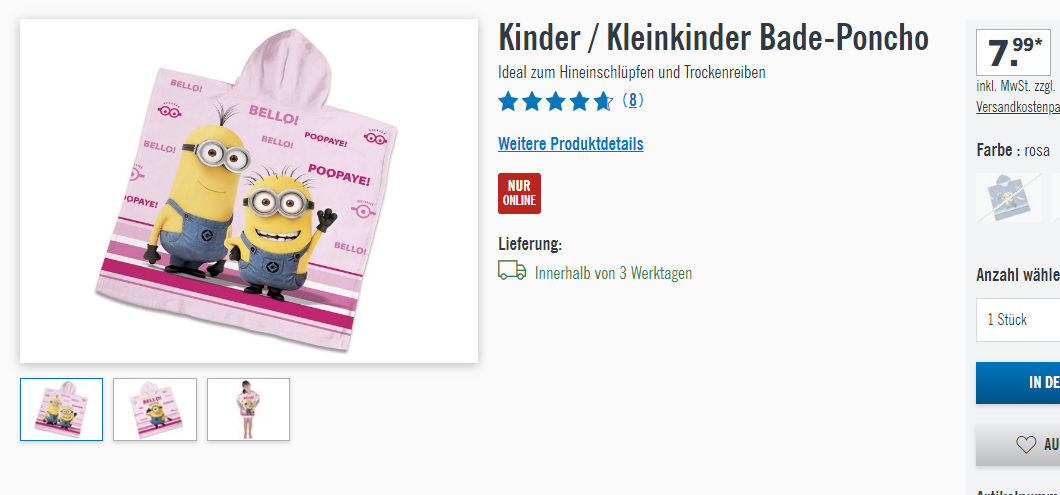Viewport: 1060px width, 495px height.
Task: Click the half-filled fifth rating star
Action: click(x=603, y=102)
